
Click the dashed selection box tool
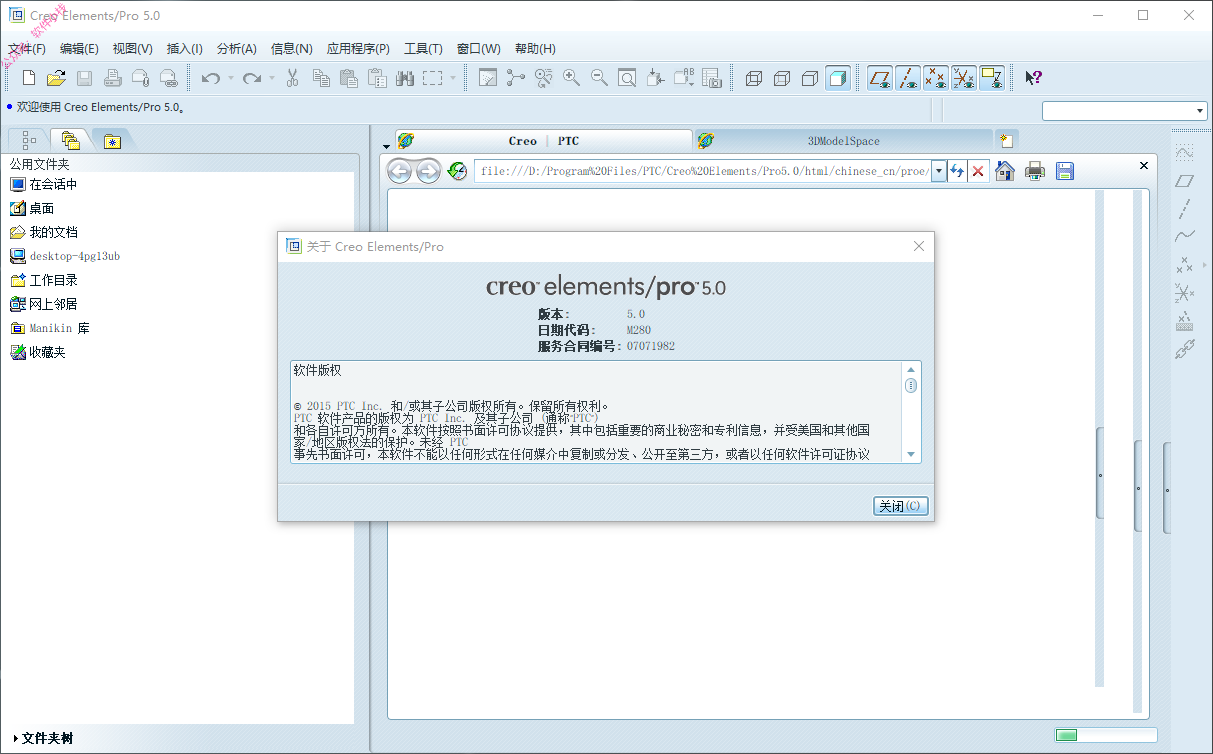(433, 78)
